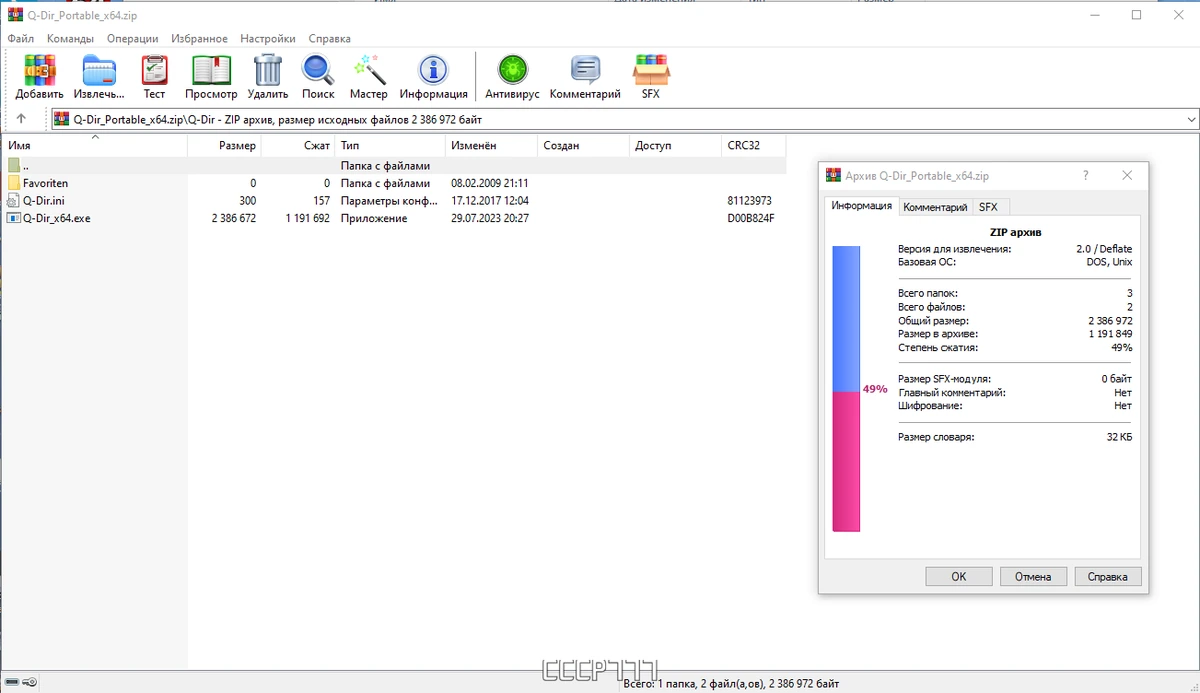Open the Избранное menu

[x=199, y=38]
